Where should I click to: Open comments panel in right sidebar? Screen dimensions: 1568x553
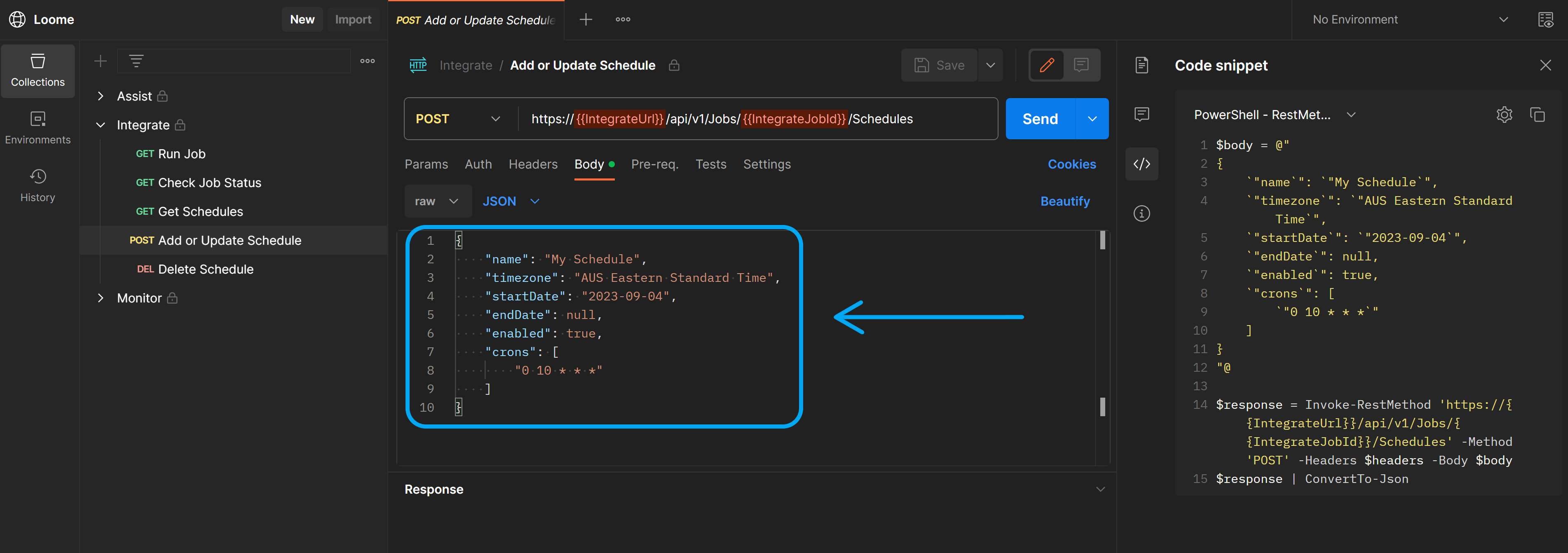click(x=1142, y=115)
